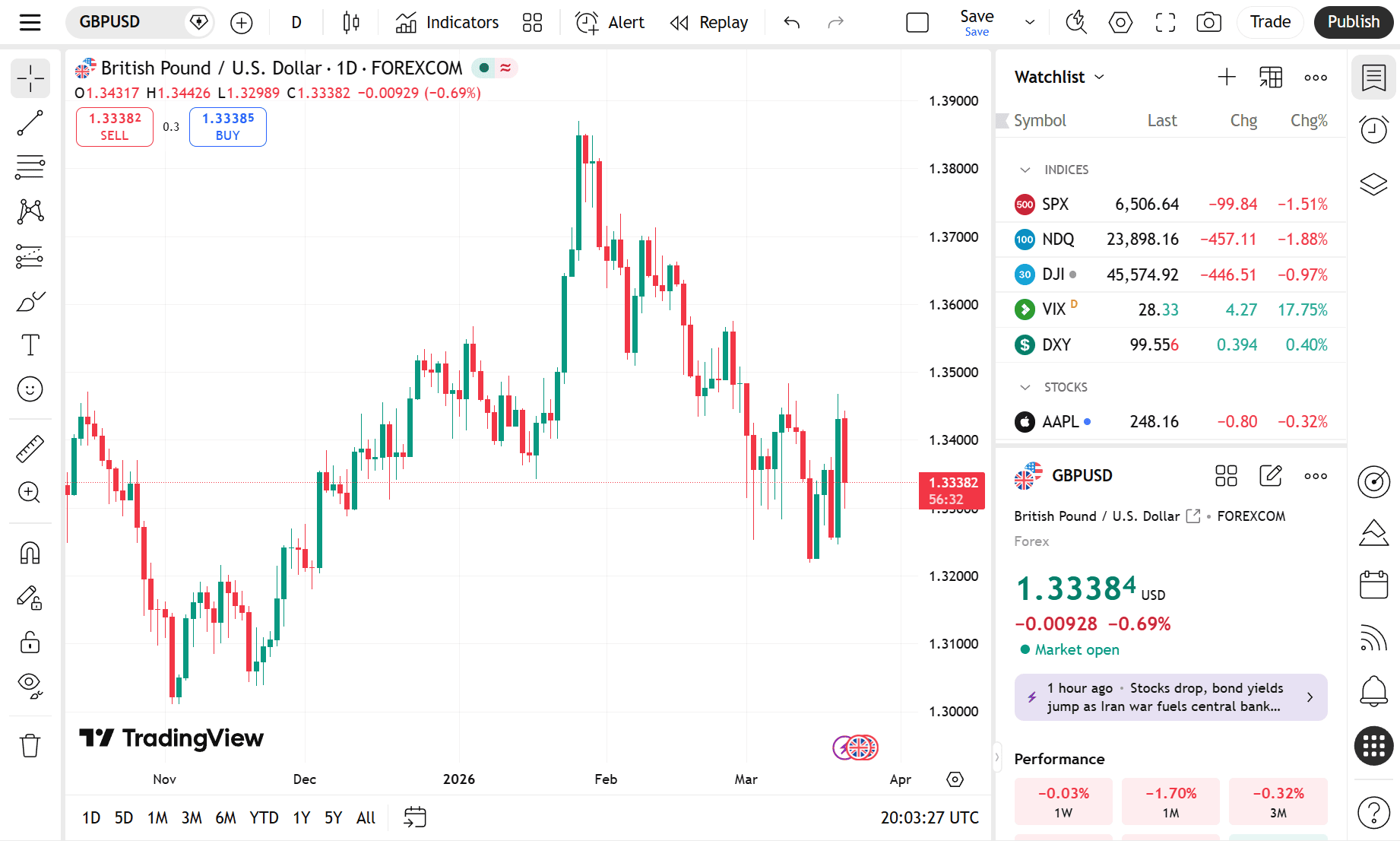The height and width of the screenshot is (841, 1400).
Task: Click the 1.33385 BUY button
Action: click(x=228, y=126)
